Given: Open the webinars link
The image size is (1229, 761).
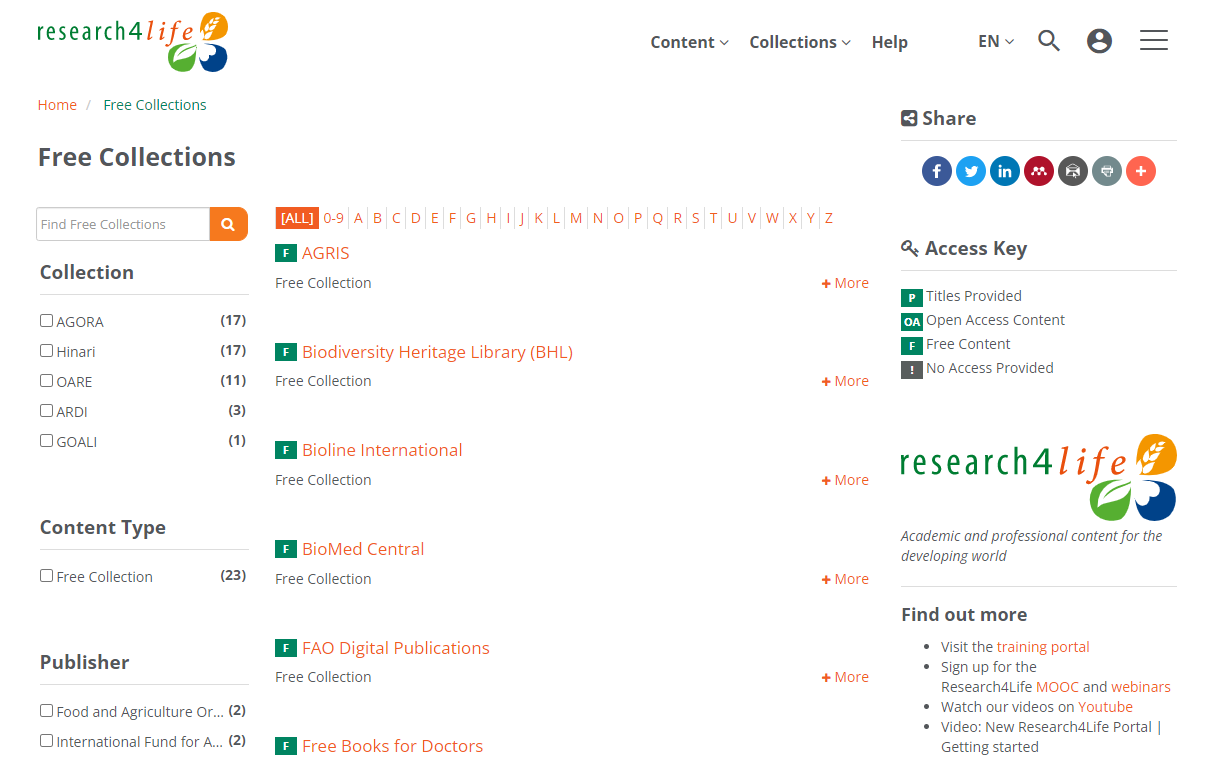Looking at the screenshot, I should point(1141,687).
